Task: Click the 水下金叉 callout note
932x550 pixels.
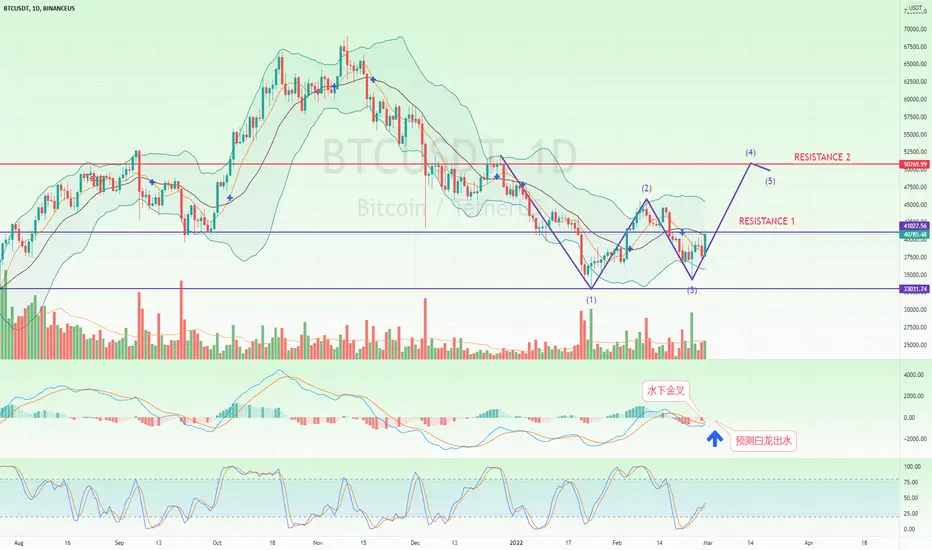Action: [666, 391]
